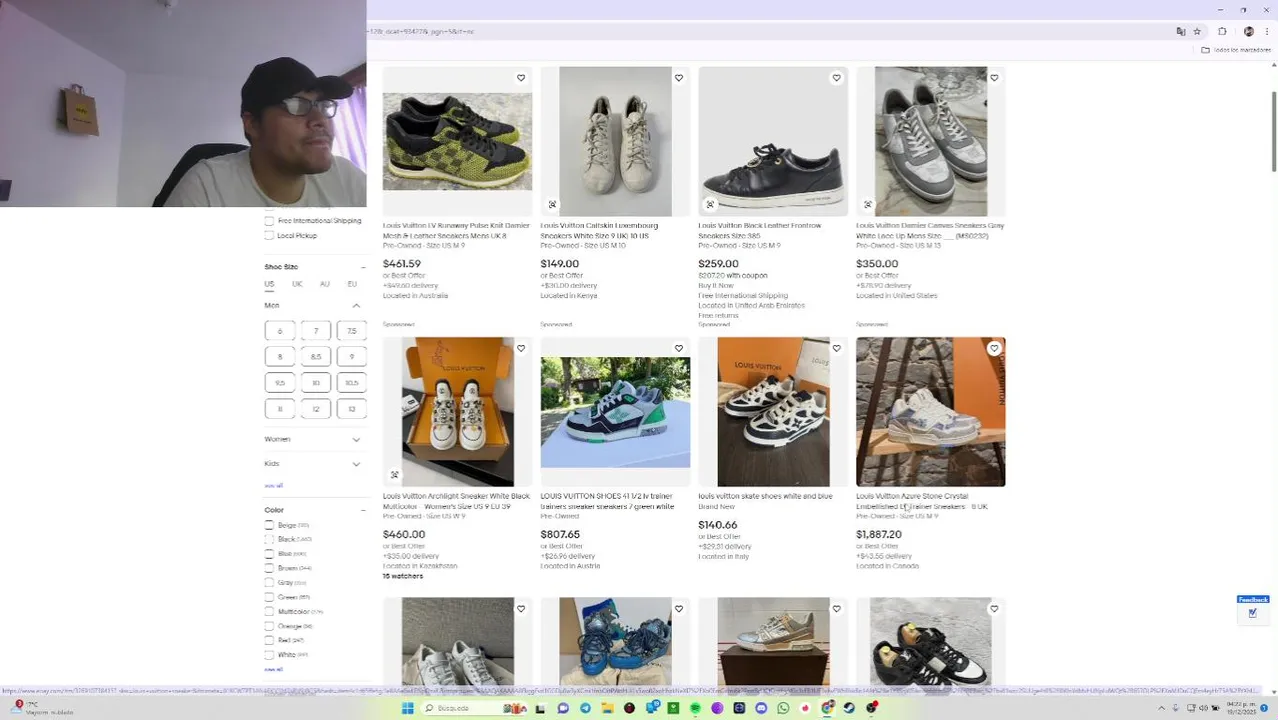This screenshot has width=1278, height=720.
Task: Switch shoe size units to EU
Action: (352, 284)
